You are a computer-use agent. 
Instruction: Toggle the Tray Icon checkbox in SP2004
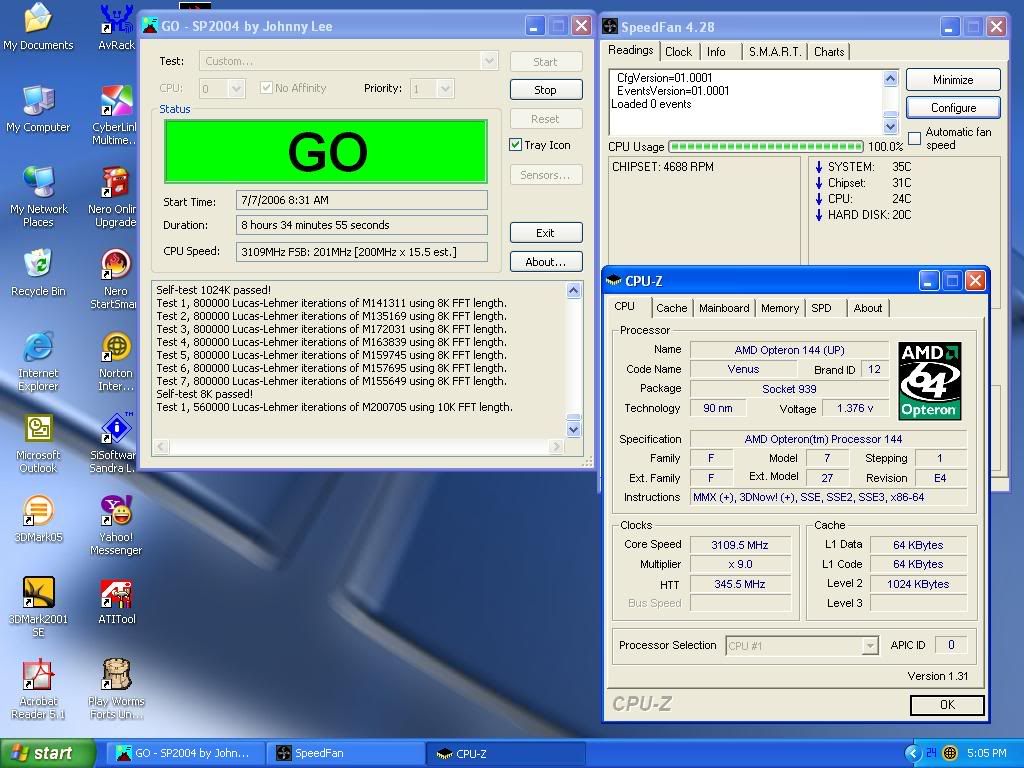(x=515, y=145)
